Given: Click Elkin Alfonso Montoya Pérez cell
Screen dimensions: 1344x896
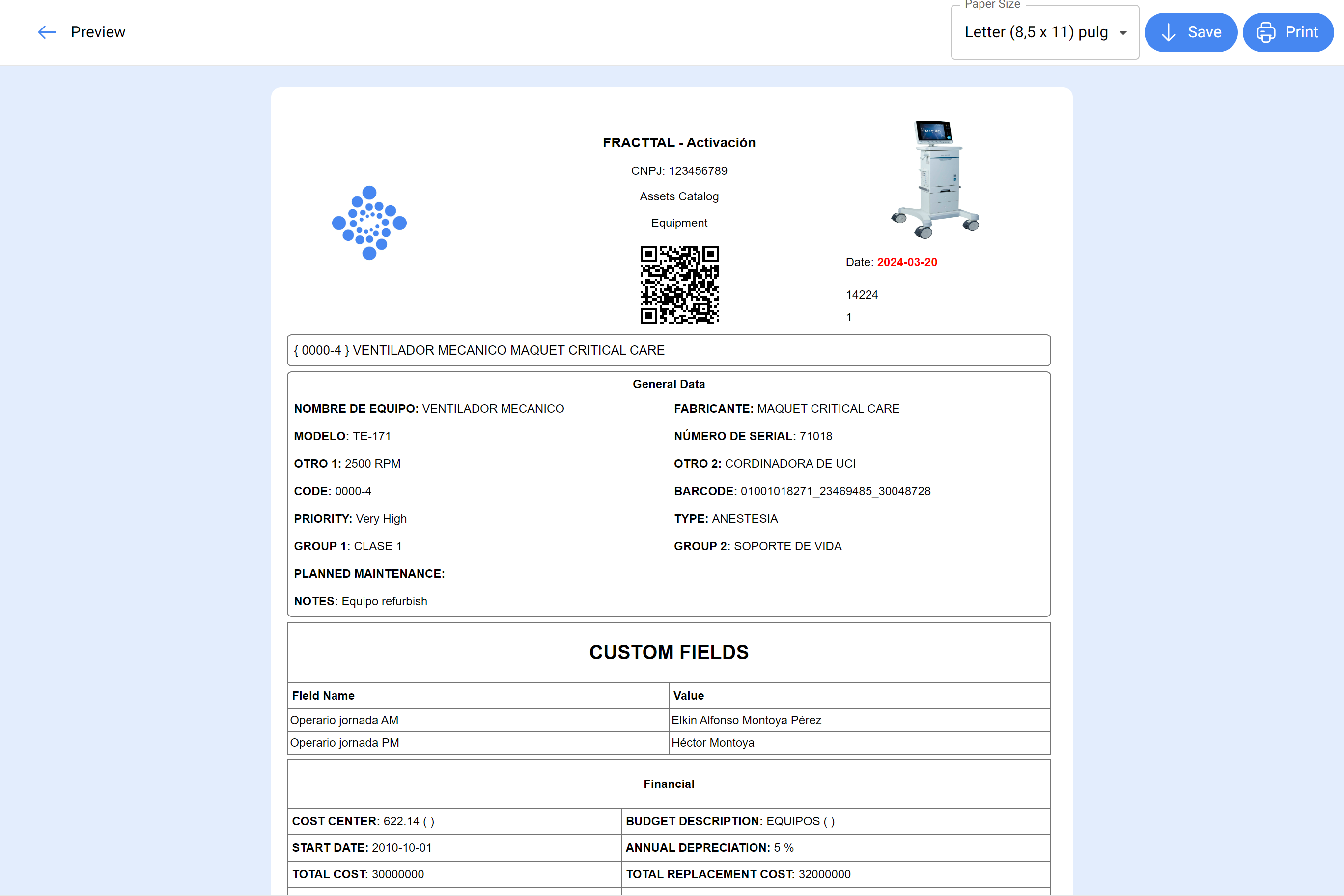Looking at the screenshot, I should pyautogui.click(x=860, y=720).
